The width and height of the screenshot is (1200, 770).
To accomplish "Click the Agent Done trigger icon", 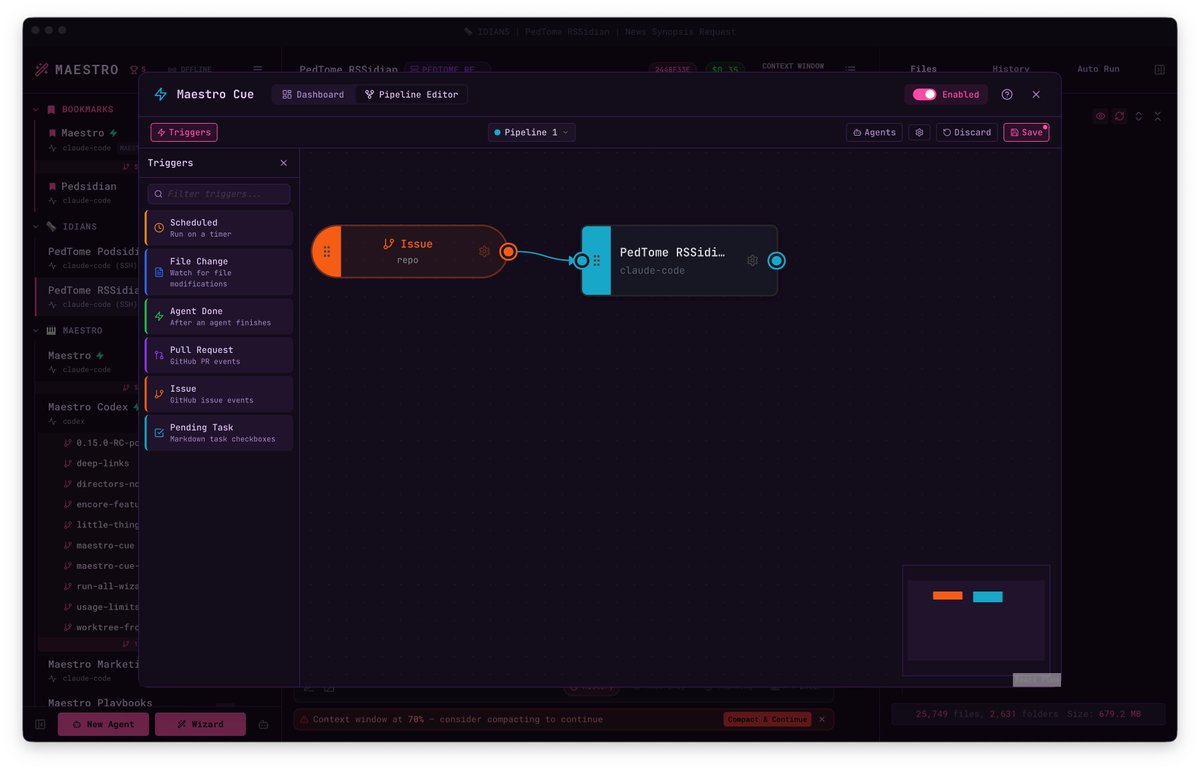I will tap(157, 315).
